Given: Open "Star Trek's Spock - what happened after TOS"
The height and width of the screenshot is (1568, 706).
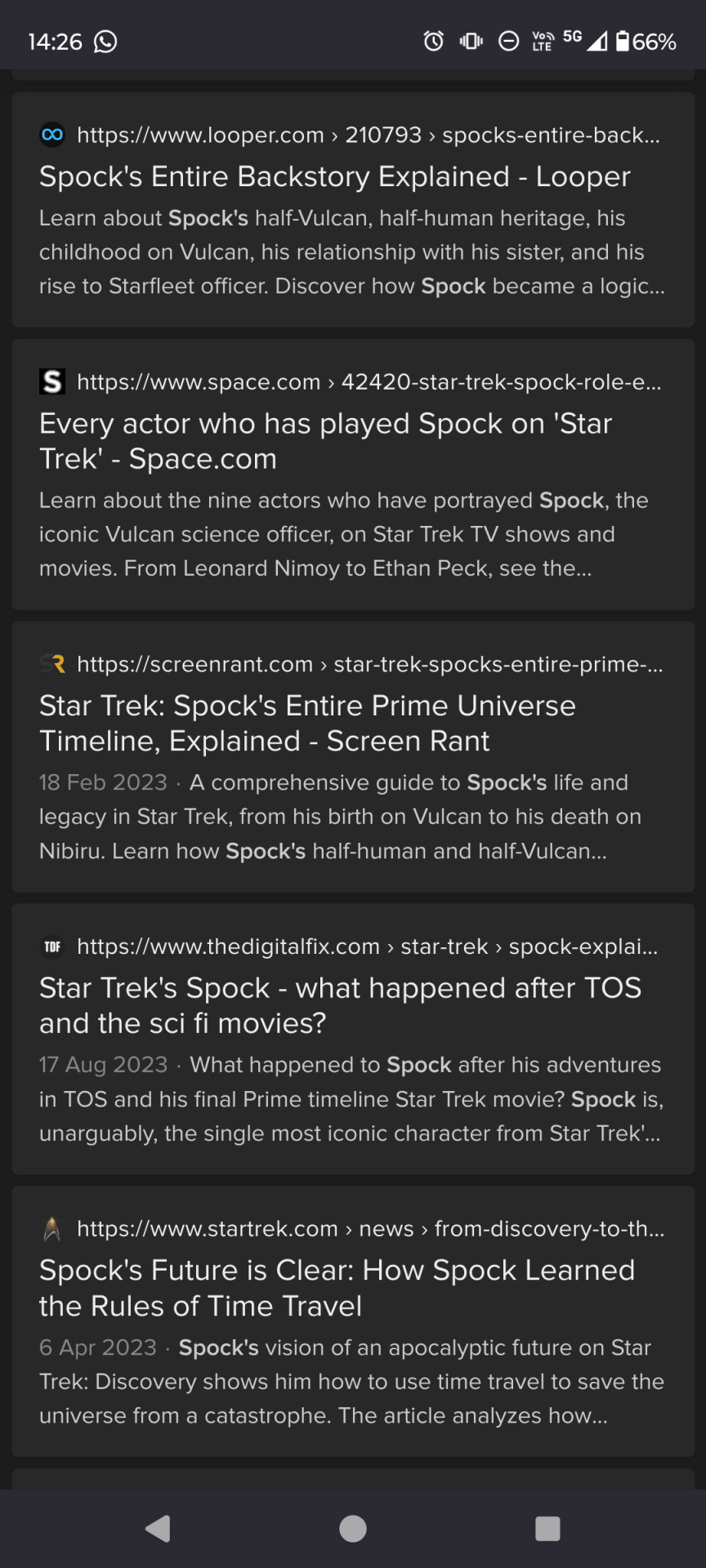Looking at the screenshot, I should (340, 1005).
